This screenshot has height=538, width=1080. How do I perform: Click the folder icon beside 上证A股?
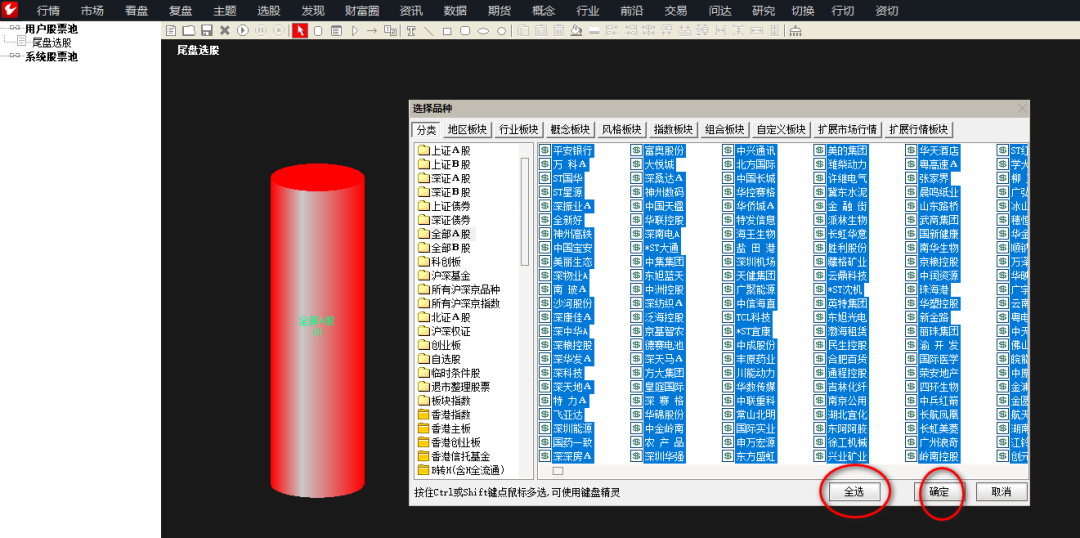[424, 150]
